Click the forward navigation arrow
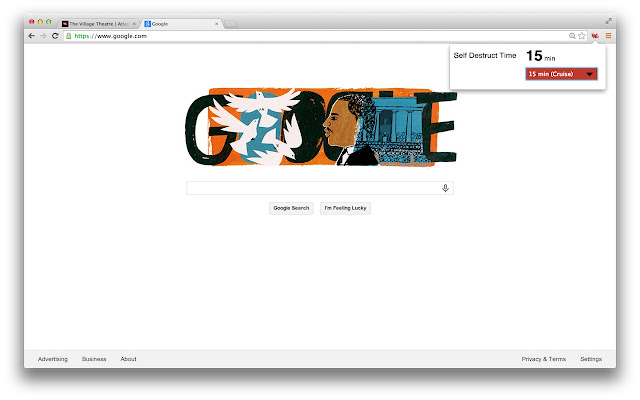Viewport: 640px width, 400px height. tap(43, 36)
